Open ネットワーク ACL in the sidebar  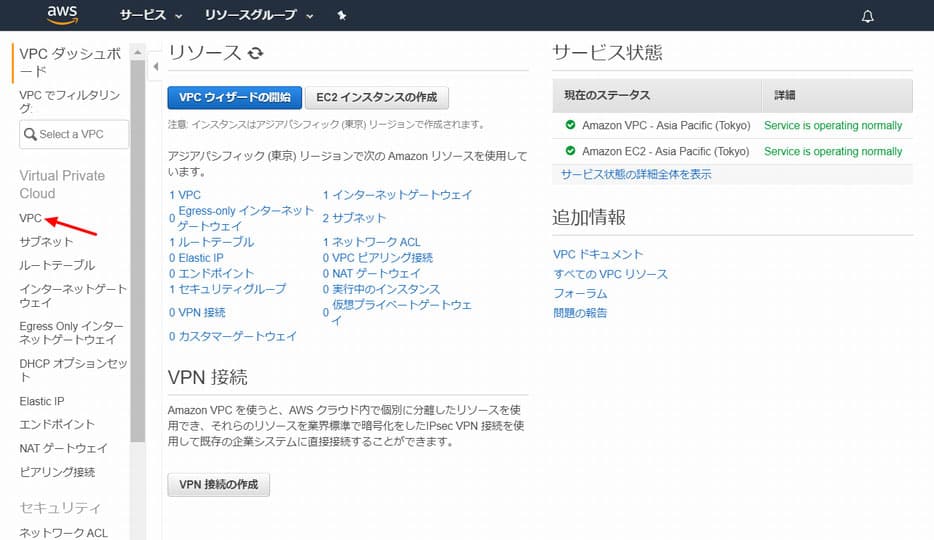pos(63,533)
